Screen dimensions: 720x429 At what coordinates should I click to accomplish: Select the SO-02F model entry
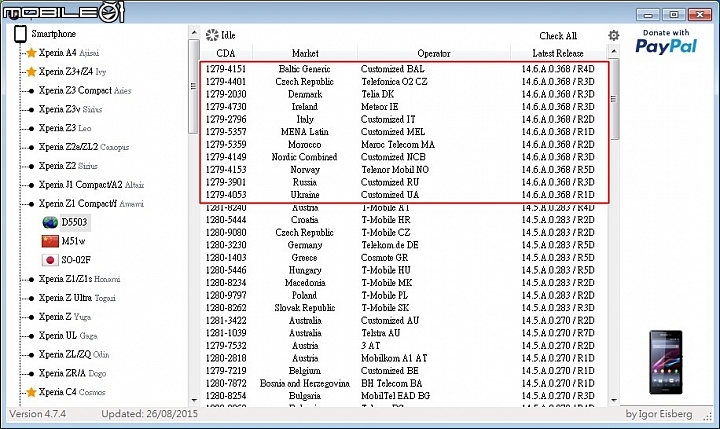tap(76, 260)
